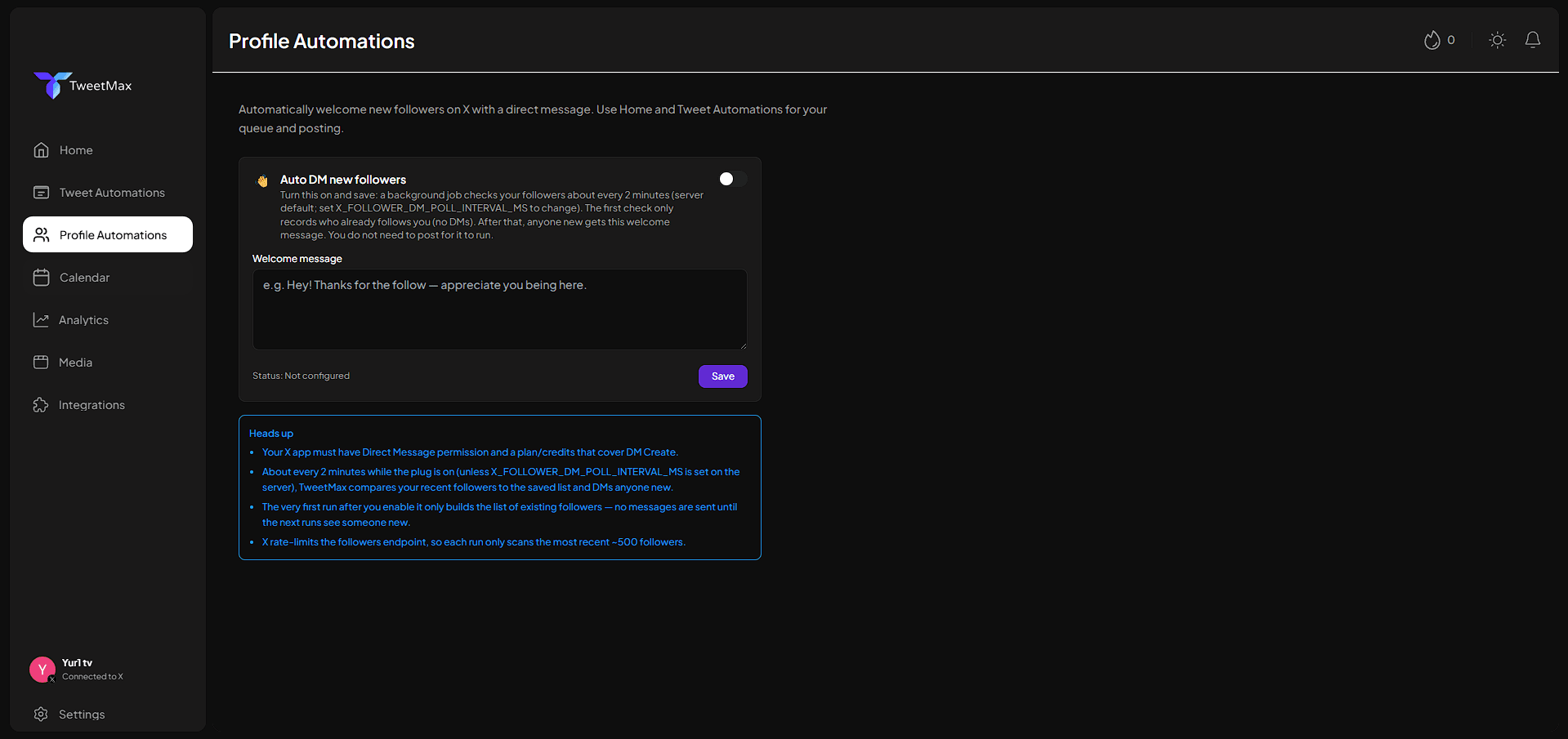Click the waving hand emoji icon
Image resolution: width=1568 pixels, height=739 pixels.
click(262, 180)
